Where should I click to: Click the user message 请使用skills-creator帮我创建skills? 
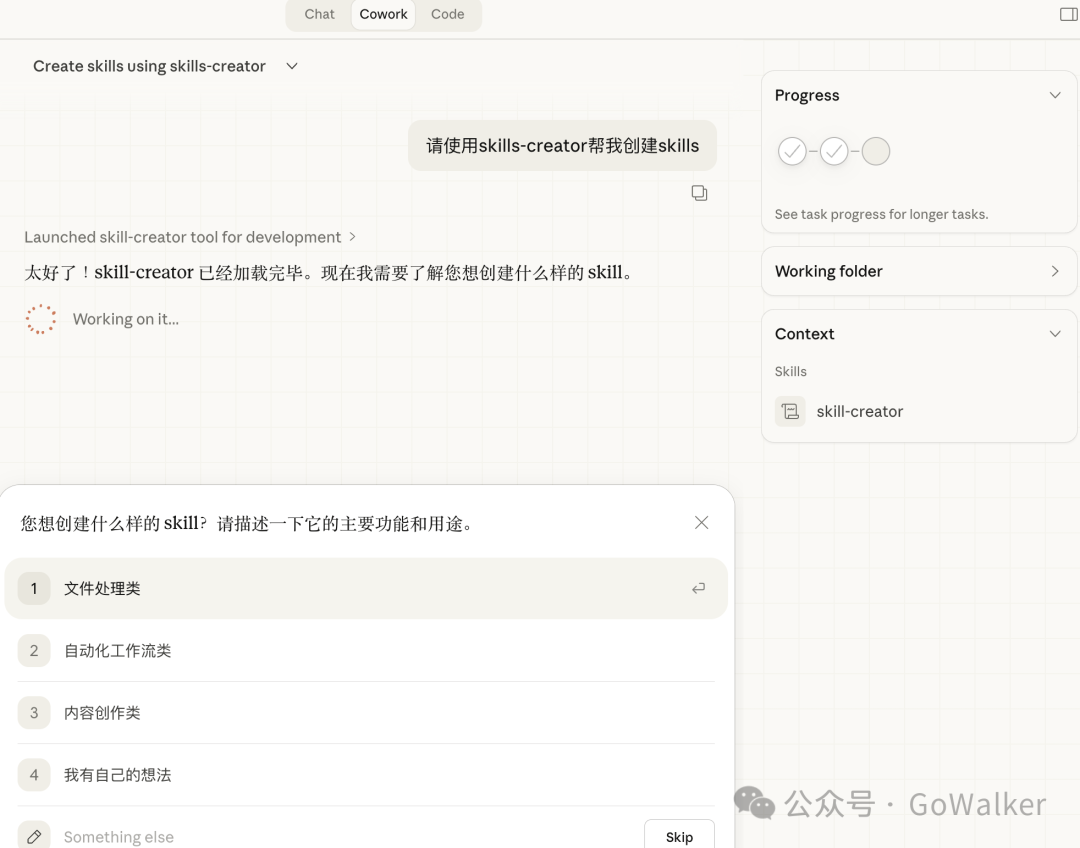[562, 145]
